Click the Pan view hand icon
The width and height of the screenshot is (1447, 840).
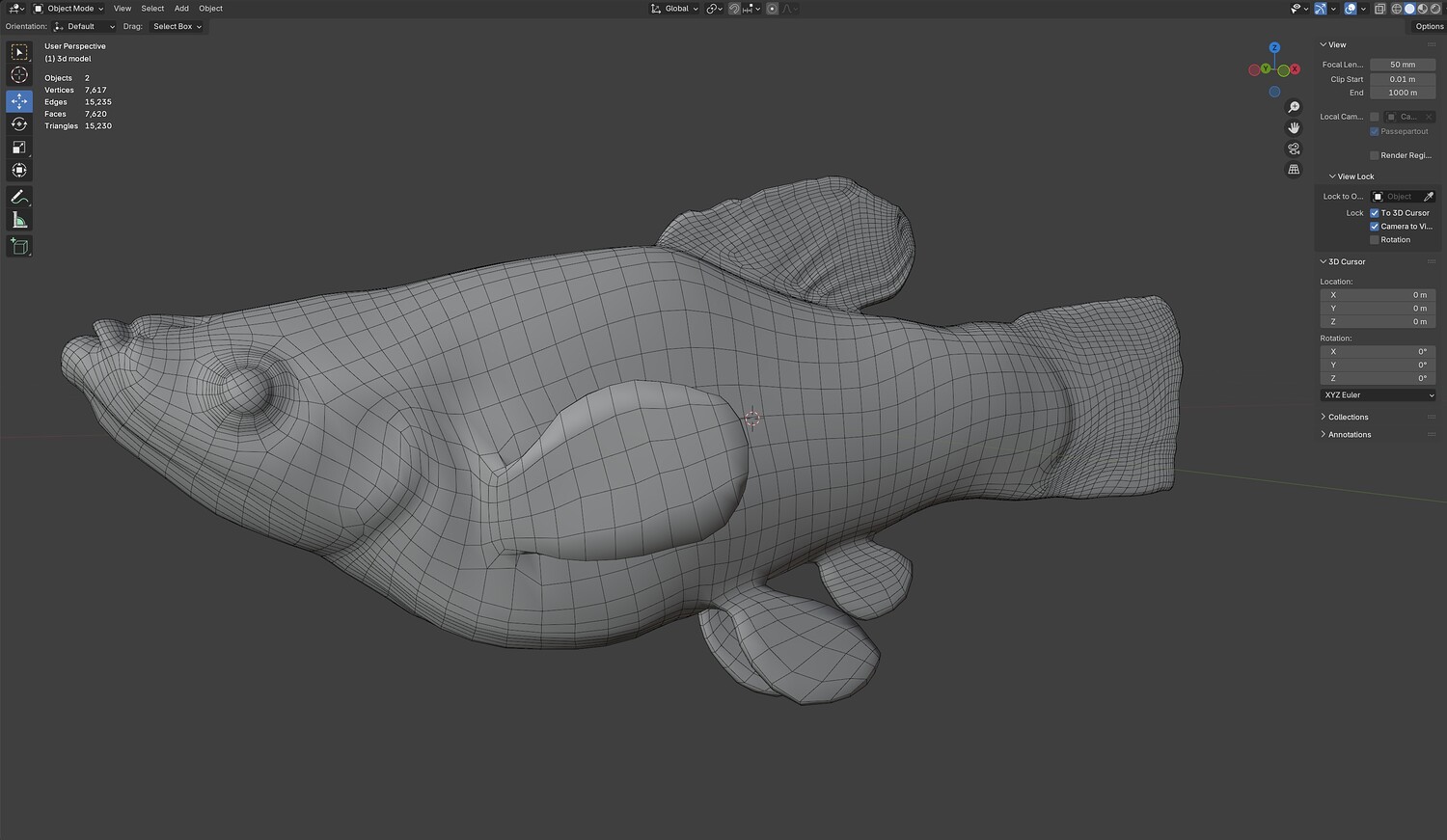point(1294,127)
